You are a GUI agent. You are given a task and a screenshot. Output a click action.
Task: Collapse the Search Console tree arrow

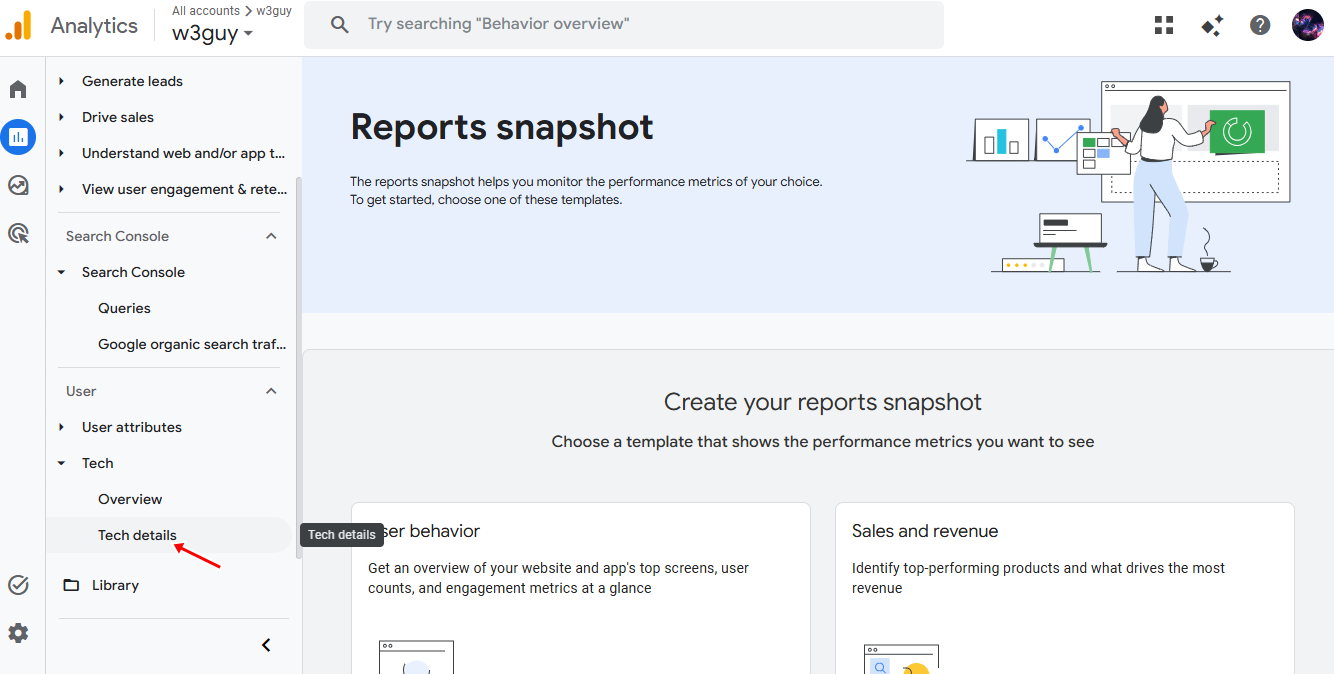click(x=61, y=272)
